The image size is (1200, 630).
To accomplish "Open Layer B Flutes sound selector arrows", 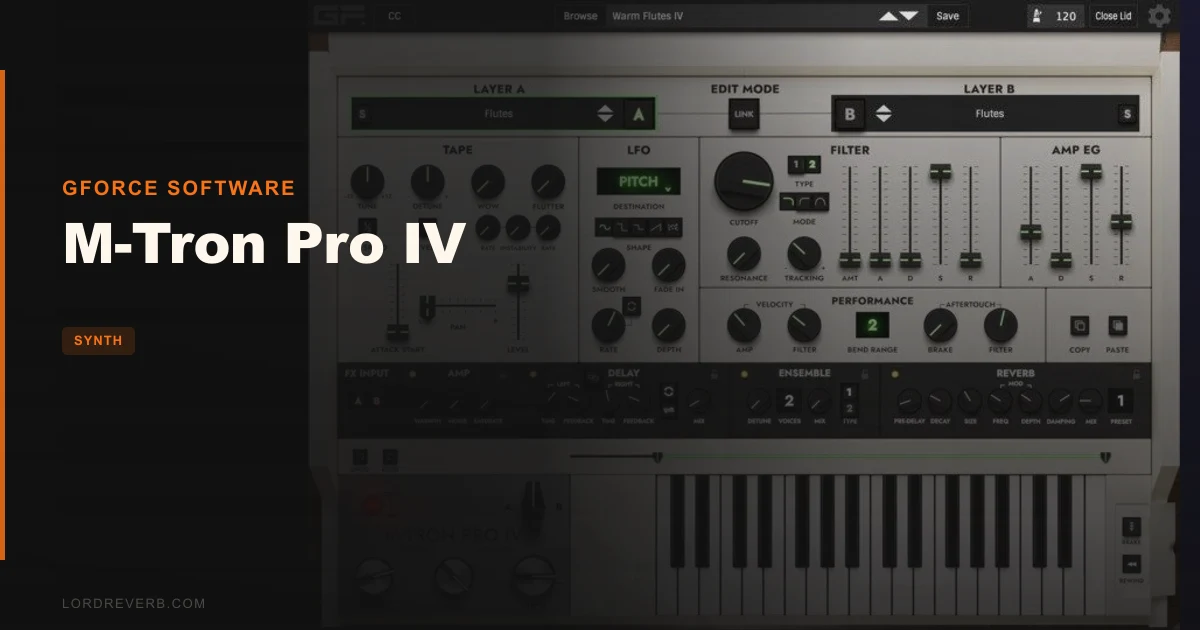I will coord(883,114).
